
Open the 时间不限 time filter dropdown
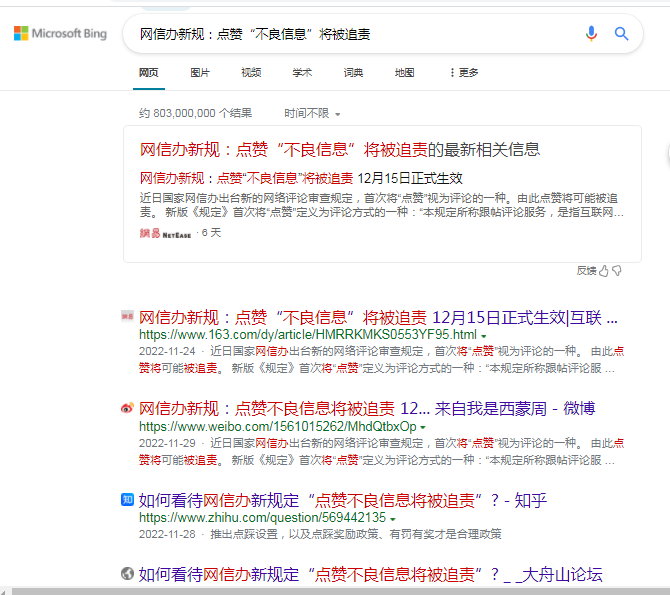(312, 113)
